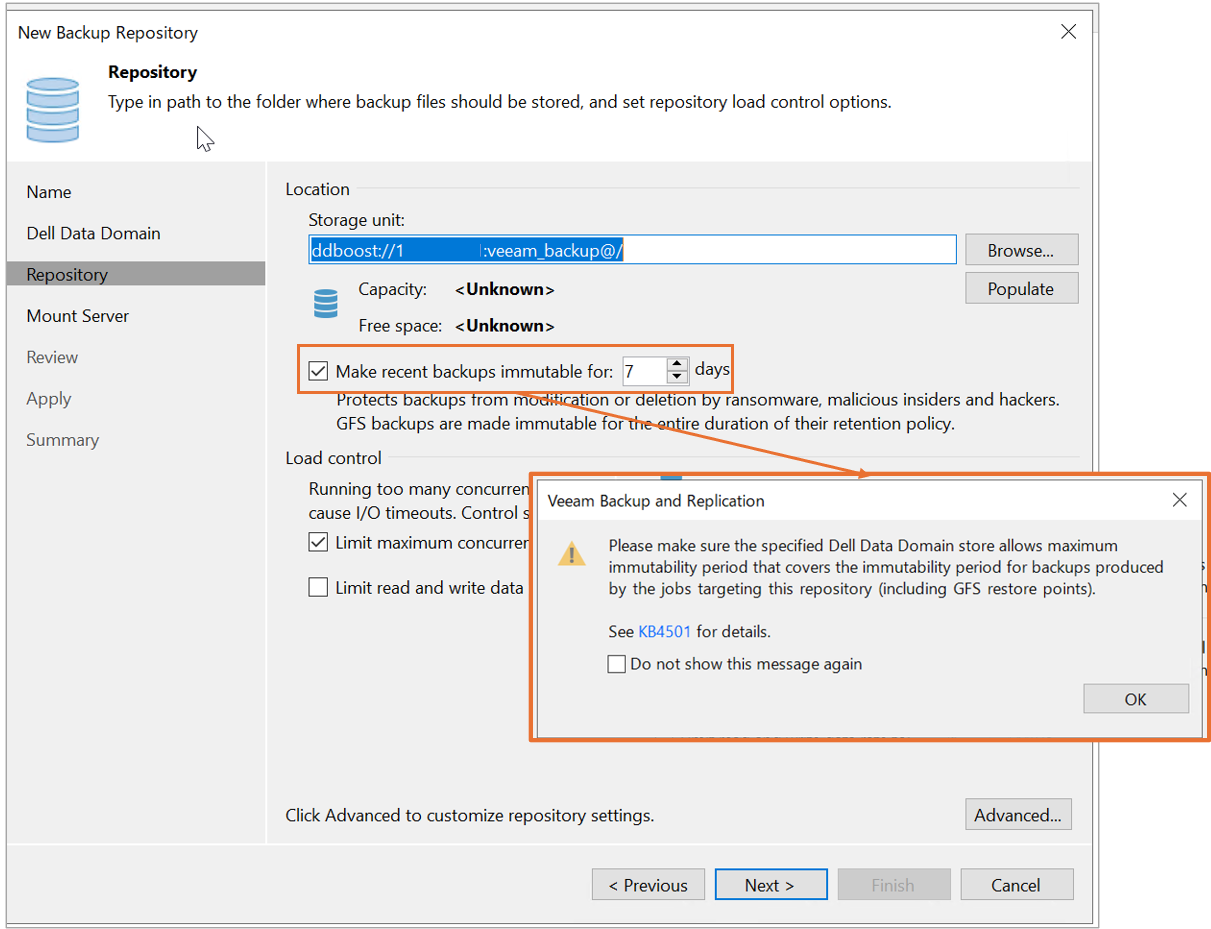Viewport: 1211px width, 929px height.
Task: Click the Free space <Unknown> value
Action: (505, 326)
